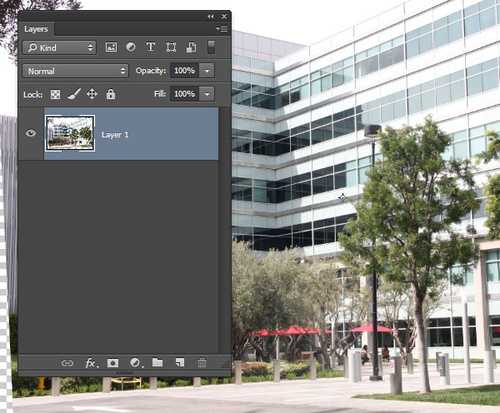Viewport: 500px width, 413px height.
Task: Open the Normal blend mode dropdown
Action: click(75, 71)
